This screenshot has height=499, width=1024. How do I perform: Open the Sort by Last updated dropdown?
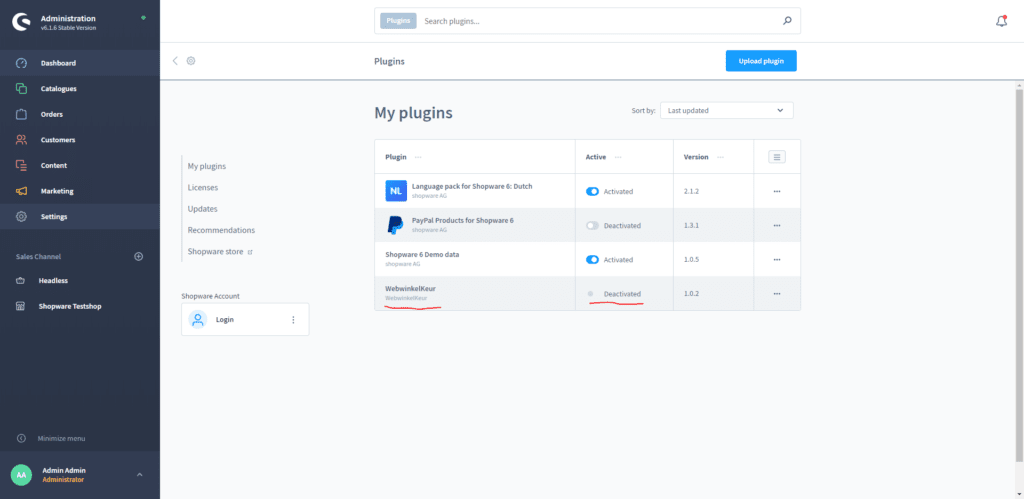coord(726,110)
